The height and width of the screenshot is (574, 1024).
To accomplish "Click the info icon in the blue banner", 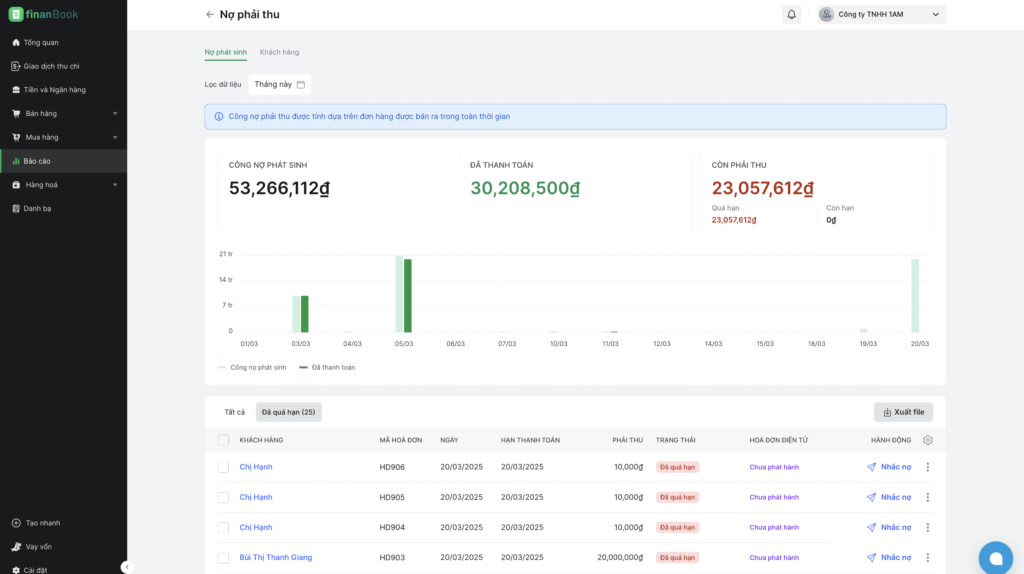I will 219,117.
